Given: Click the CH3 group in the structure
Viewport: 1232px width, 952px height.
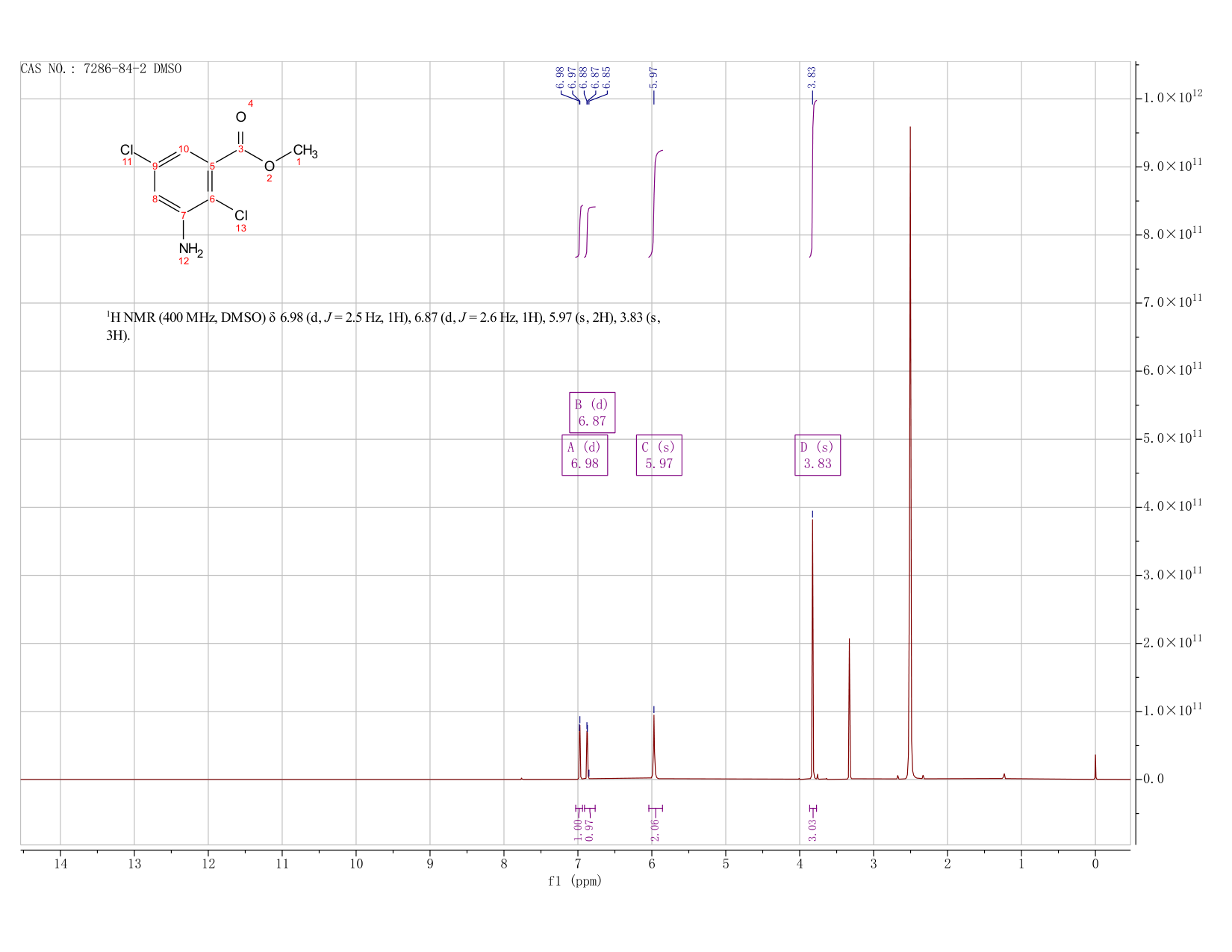Looking at the screenshot, I should (x=305, y=152).
